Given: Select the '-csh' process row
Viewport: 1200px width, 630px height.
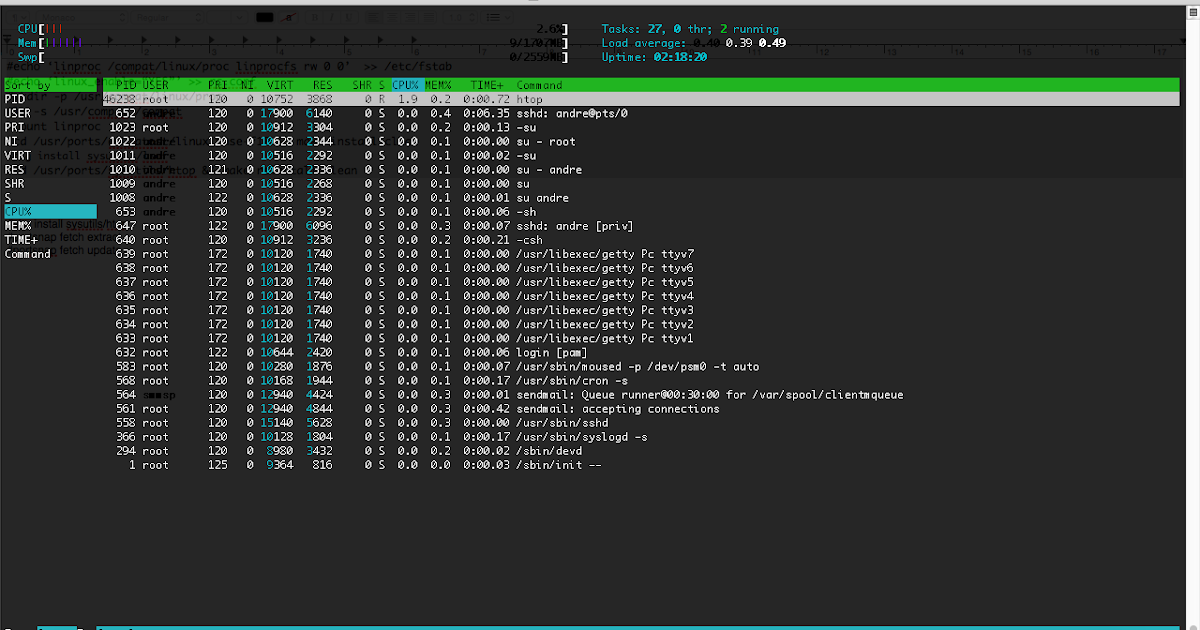Looking at the screenshot, I should (640, 240).
